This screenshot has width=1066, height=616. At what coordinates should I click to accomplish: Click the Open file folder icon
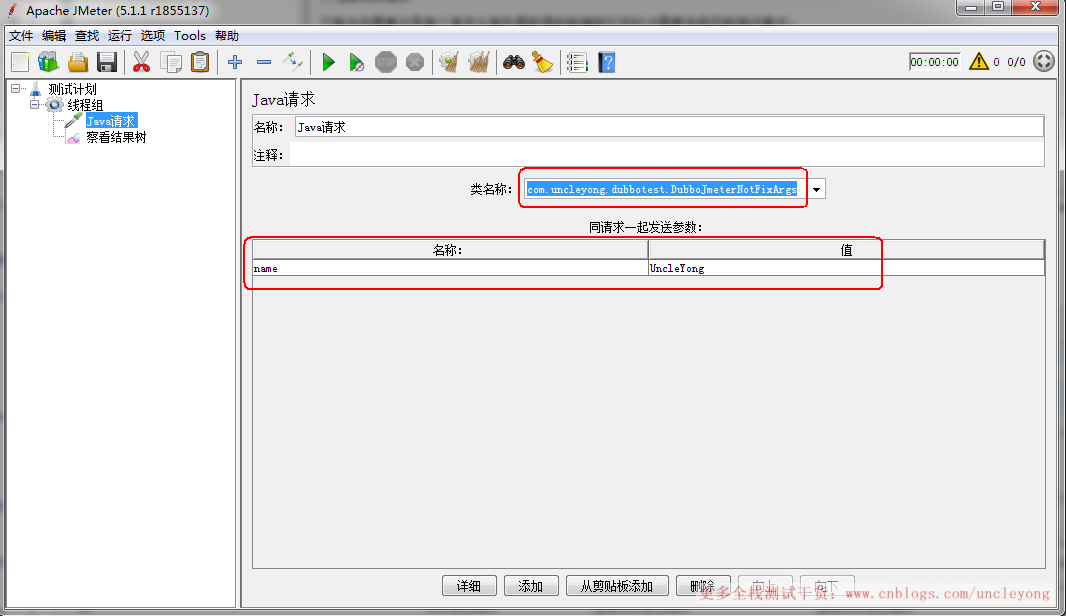[x=78, y=63]
